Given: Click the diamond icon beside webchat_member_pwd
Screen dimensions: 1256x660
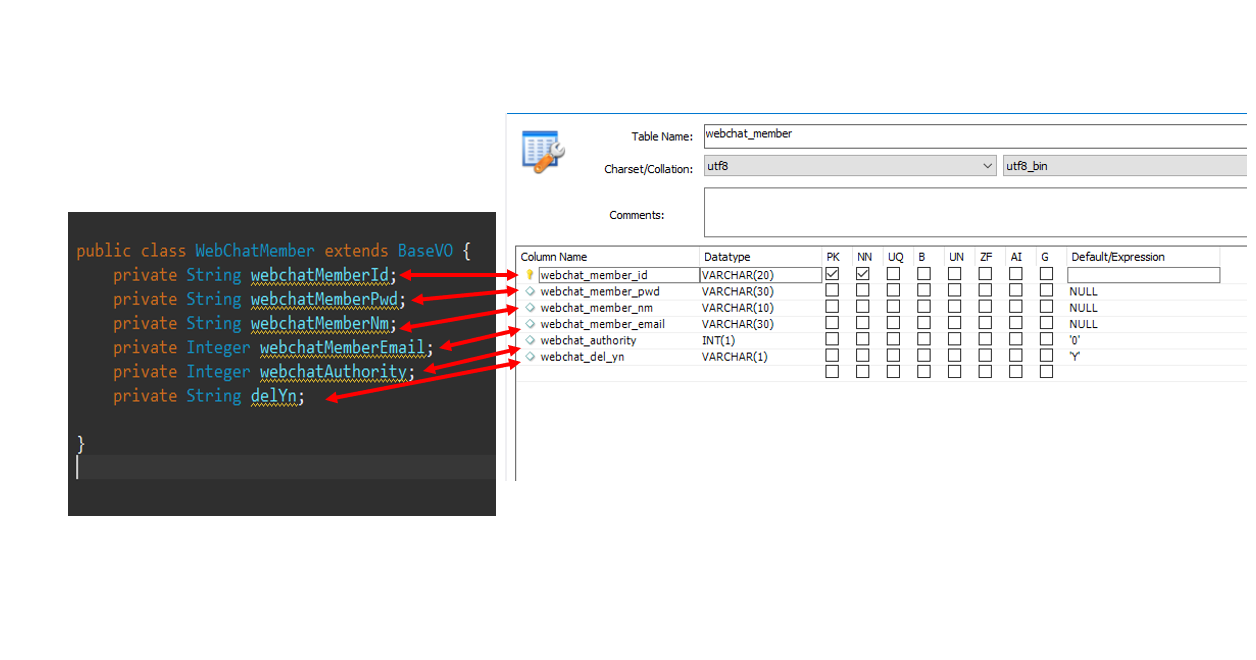Looking at the screenshot, I should (530, 291).
